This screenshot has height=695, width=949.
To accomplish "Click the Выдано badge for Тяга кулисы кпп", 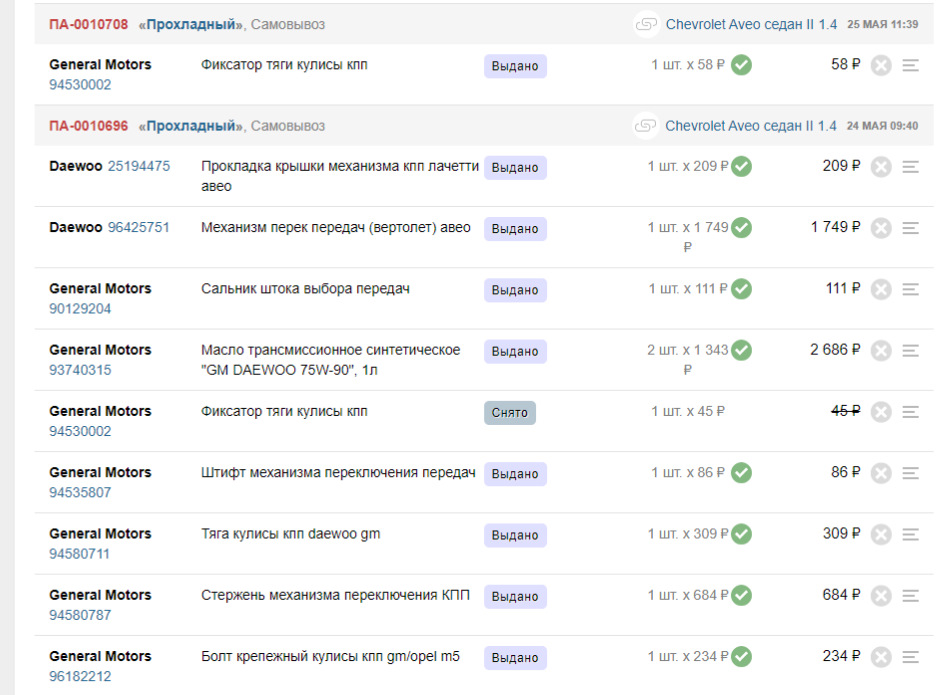I will coord(515,535).
